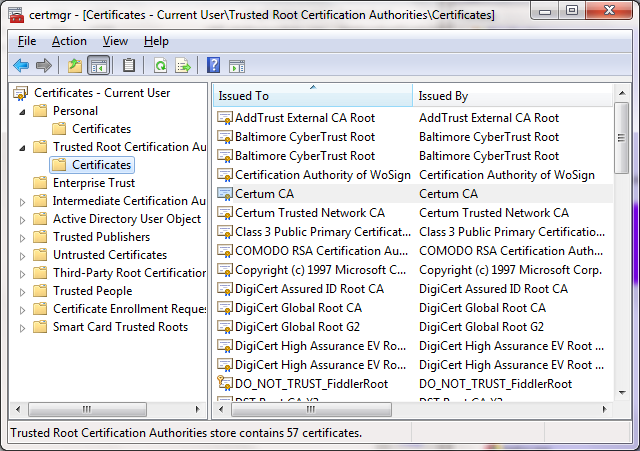Open the Help menu

[156, 41]
